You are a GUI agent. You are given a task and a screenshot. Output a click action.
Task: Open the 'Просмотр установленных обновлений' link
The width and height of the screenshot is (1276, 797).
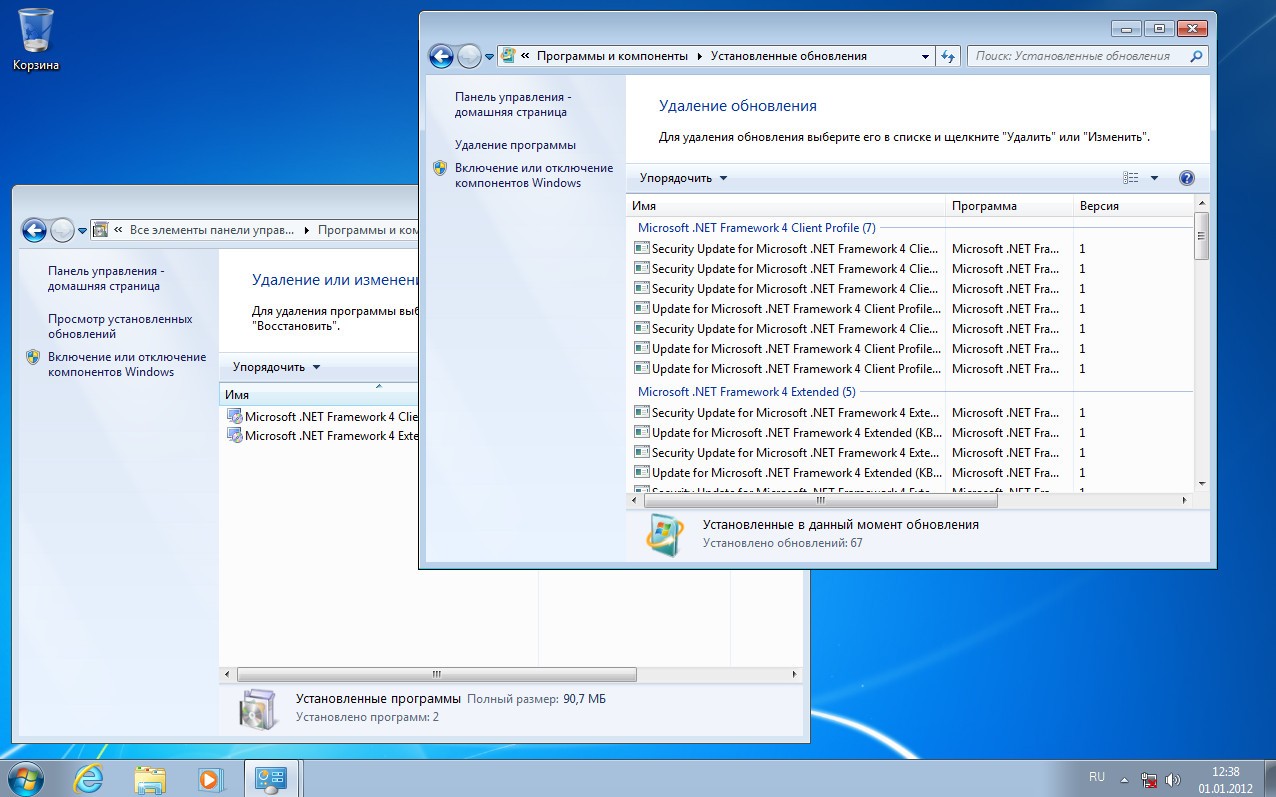[x=120, y=326]
